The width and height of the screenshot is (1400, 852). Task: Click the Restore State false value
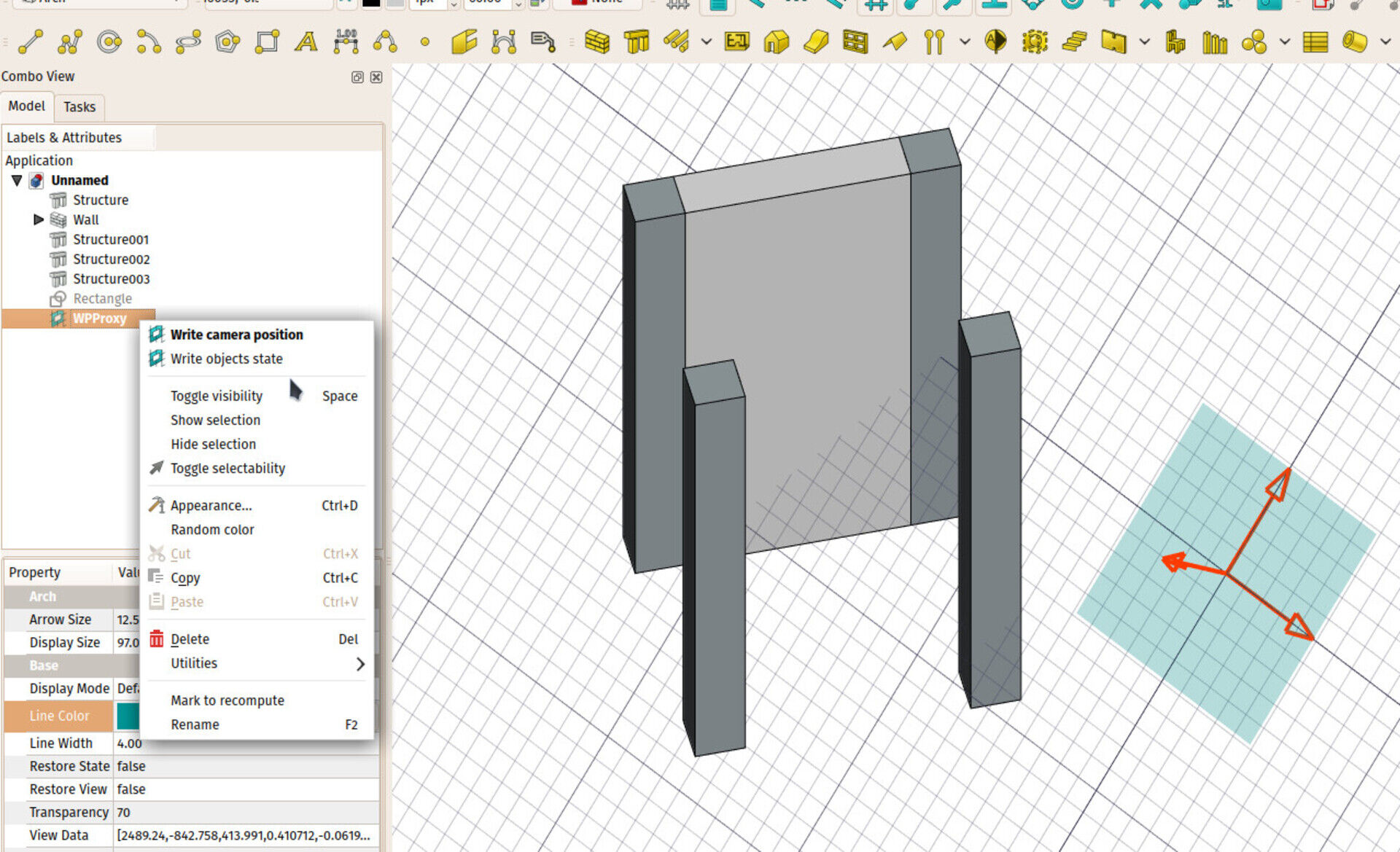[x=131, y=766]
